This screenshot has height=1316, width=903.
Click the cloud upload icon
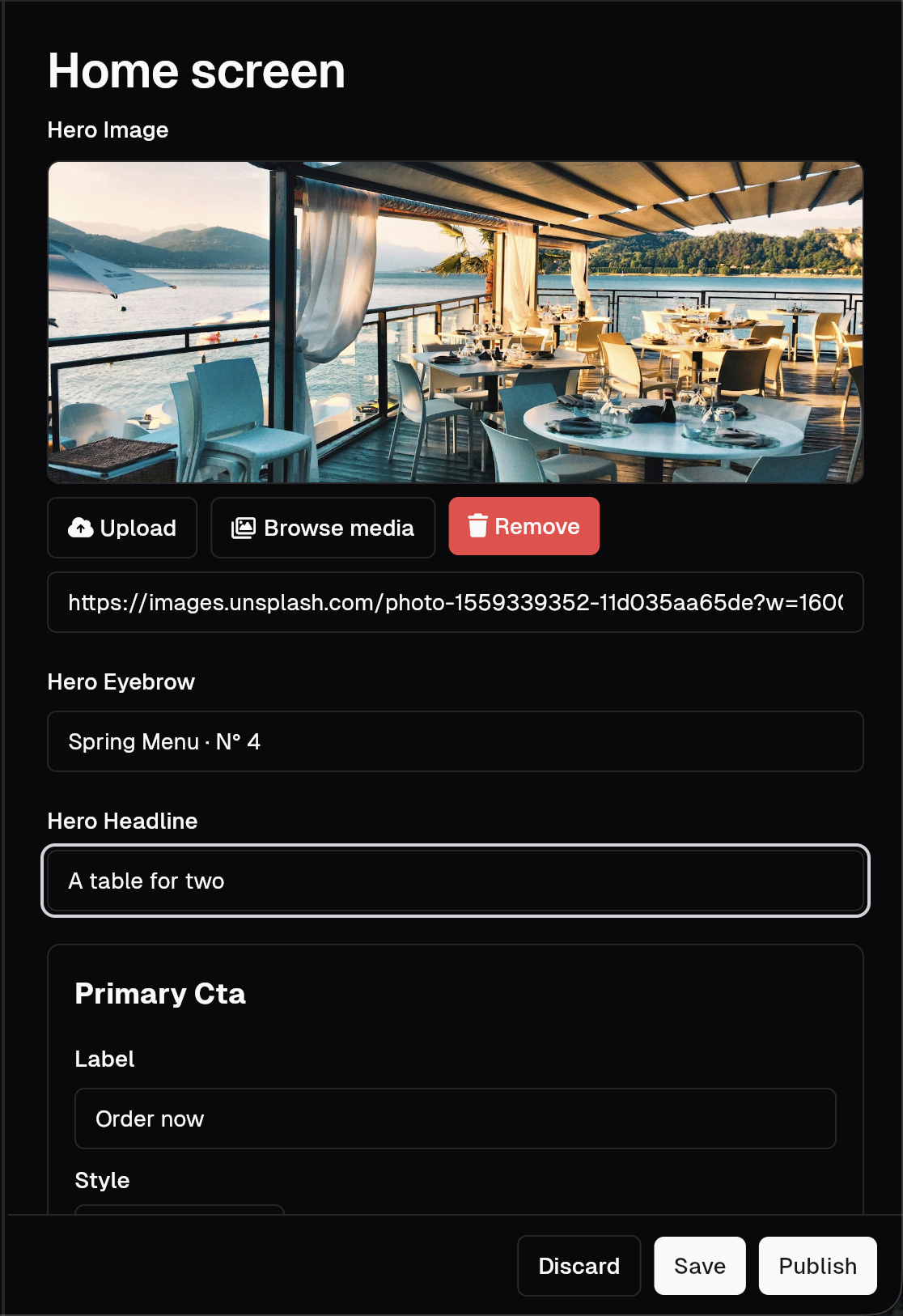80,528
